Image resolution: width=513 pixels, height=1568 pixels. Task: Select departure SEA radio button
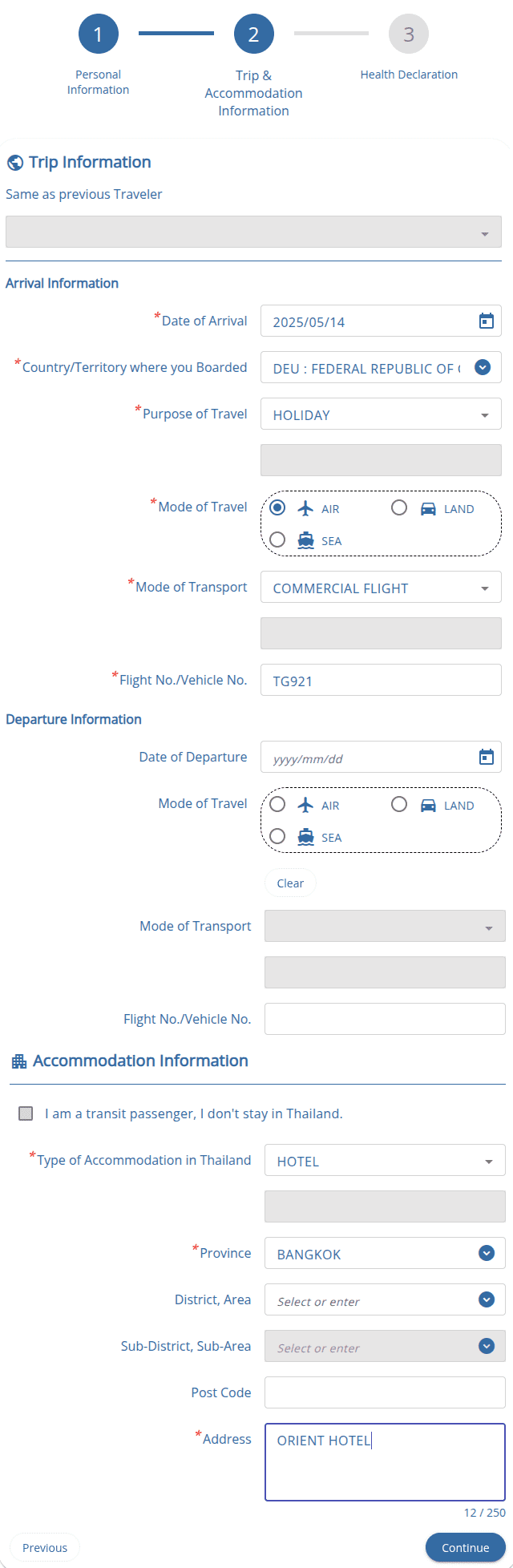click(277, 836)
